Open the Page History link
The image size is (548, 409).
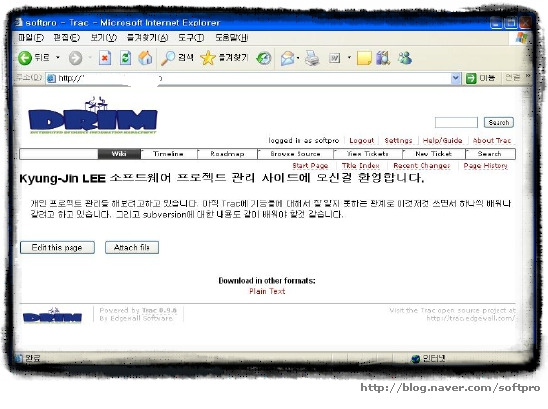485,166
